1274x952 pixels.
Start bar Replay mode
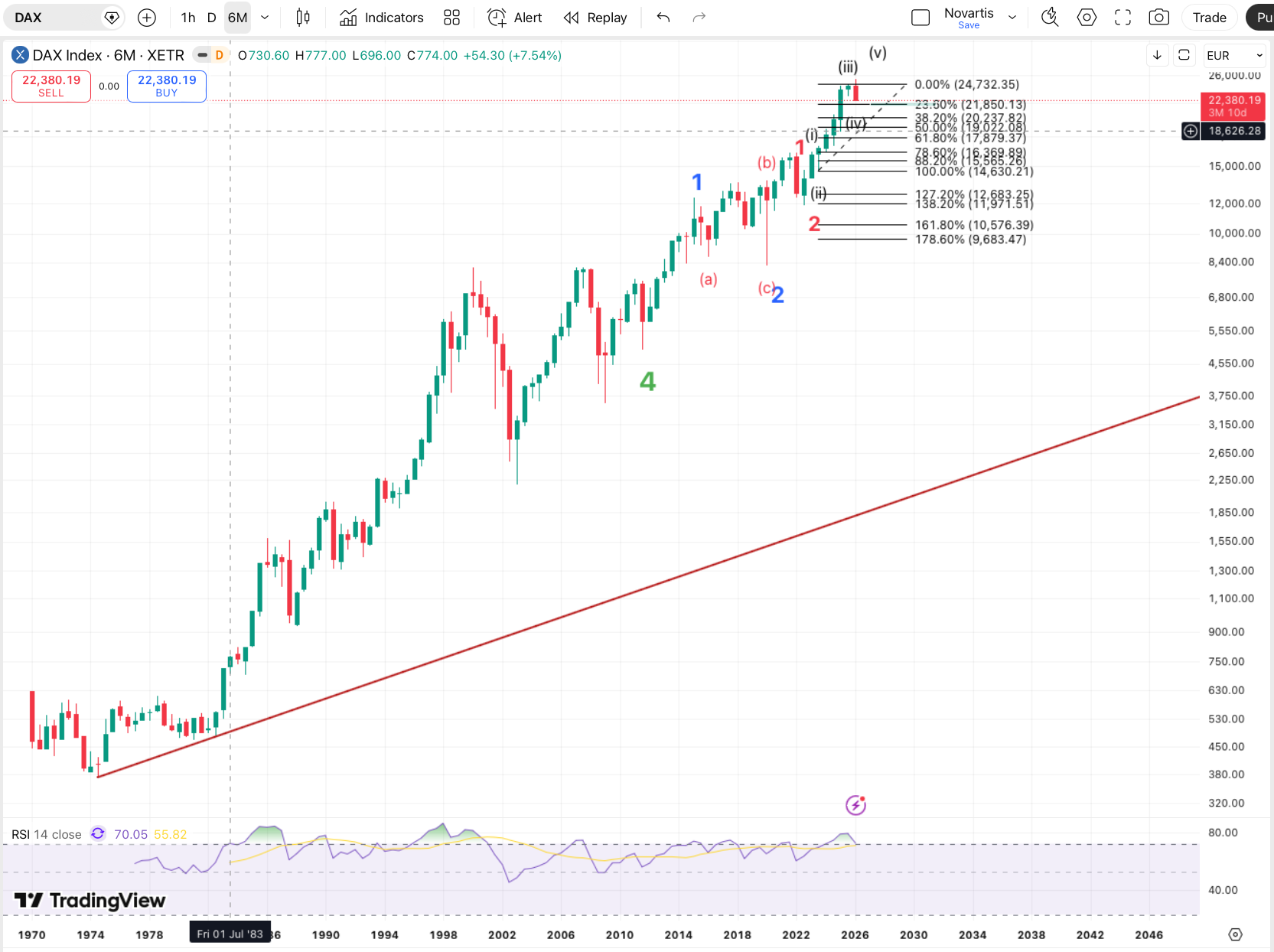pyautogui.click(x=595, y=18)
